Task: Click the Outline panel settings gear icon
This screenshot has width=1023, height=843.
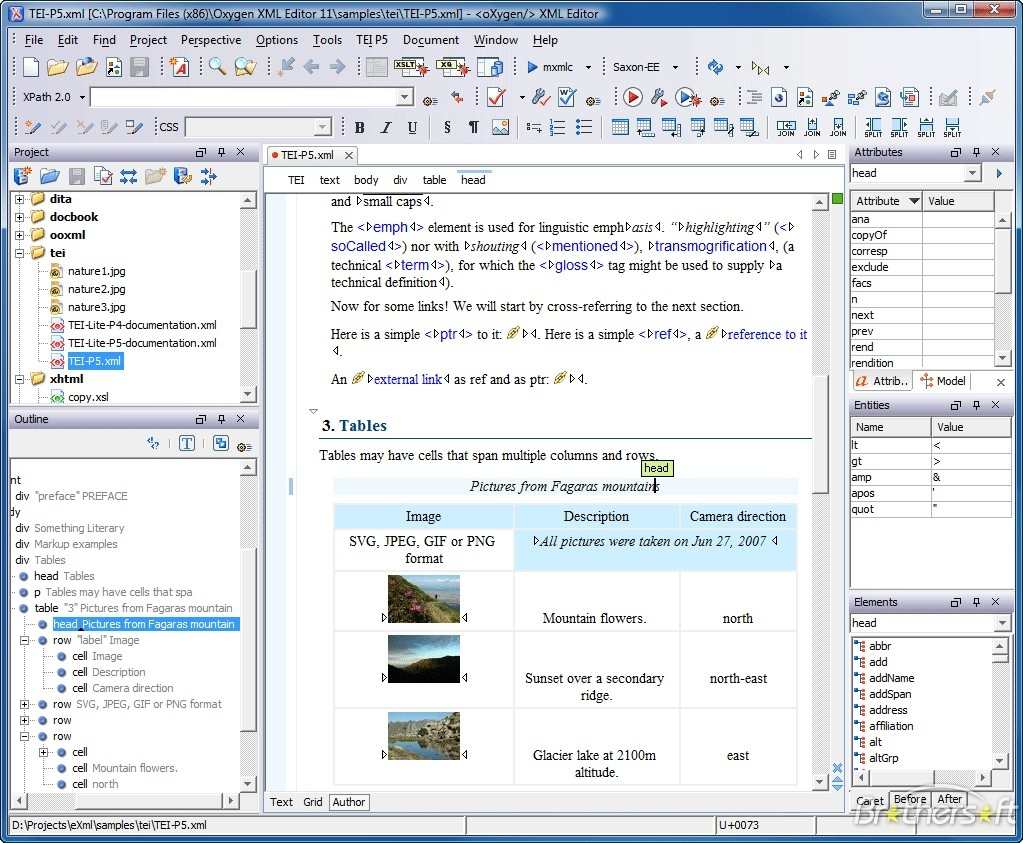Action: [245, 447]
